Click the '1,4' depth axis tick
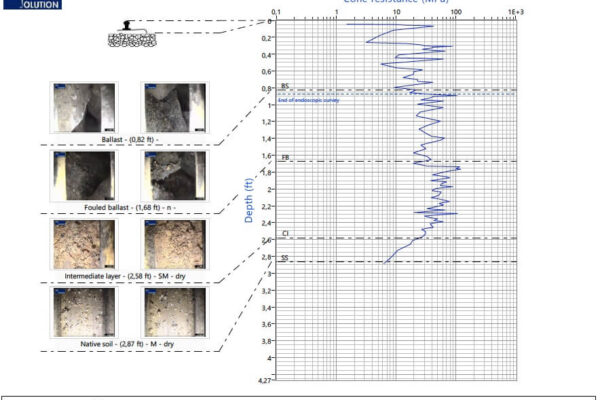 (267, 139)
